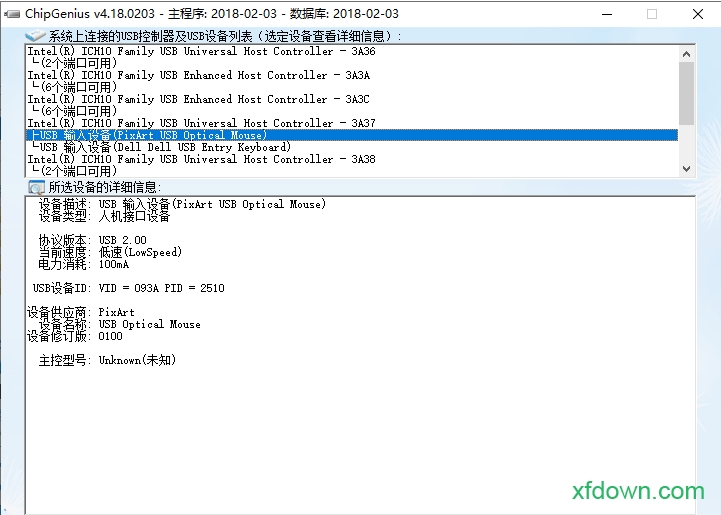Select the Universal Host Controller 3A38 entry
This screenshot has height=515, width=721.
tap(200, 159)
